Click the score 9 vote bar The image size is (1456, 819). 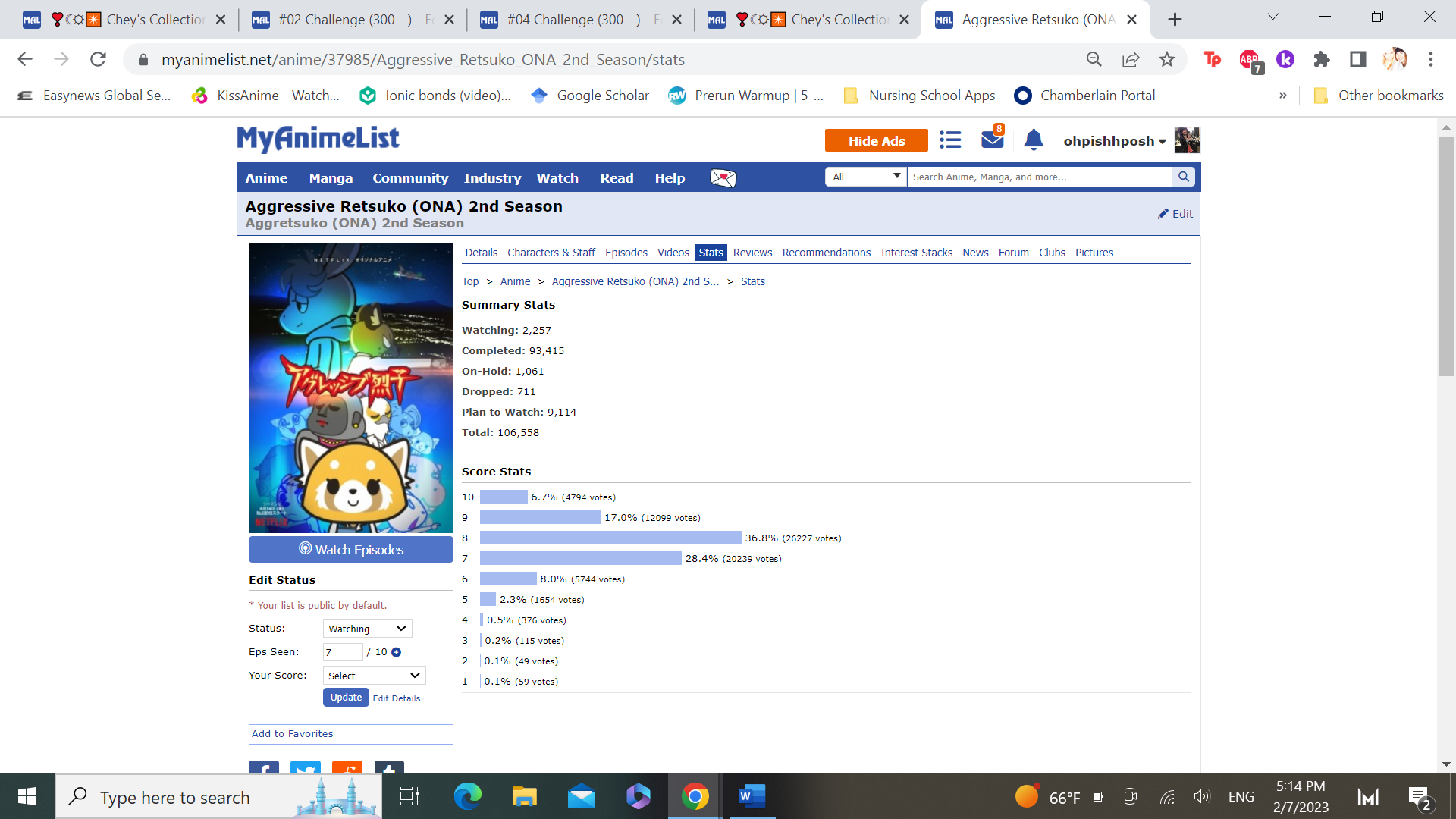540,517
